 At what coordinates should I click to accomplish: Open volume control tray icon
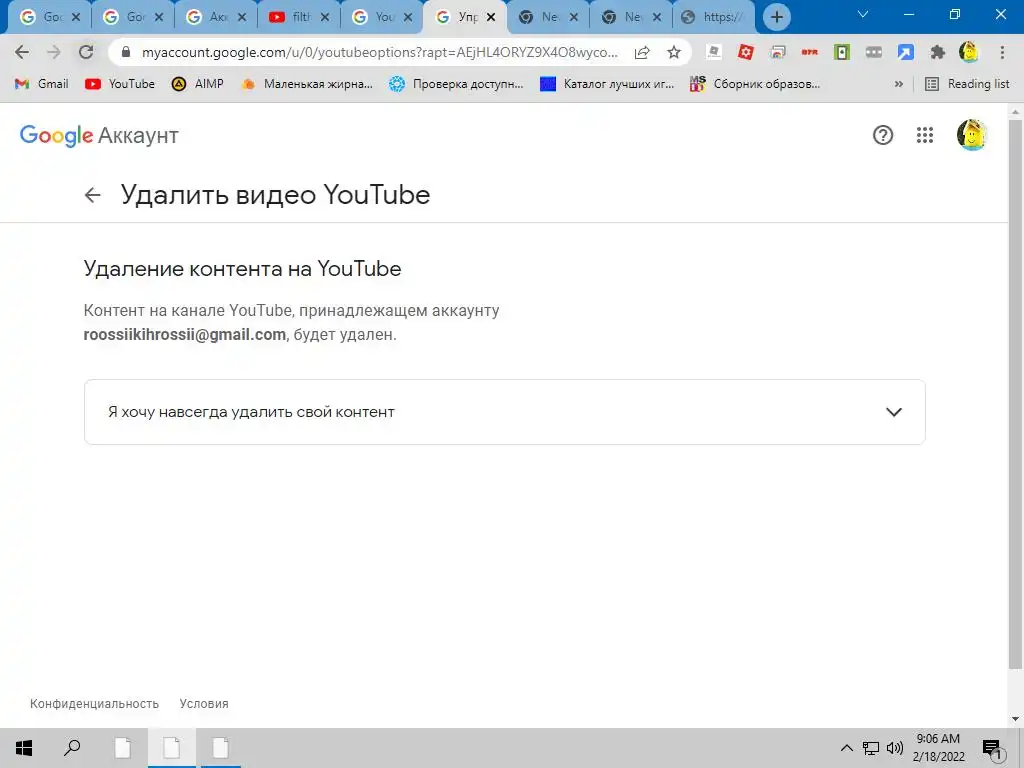pos(895,748)
